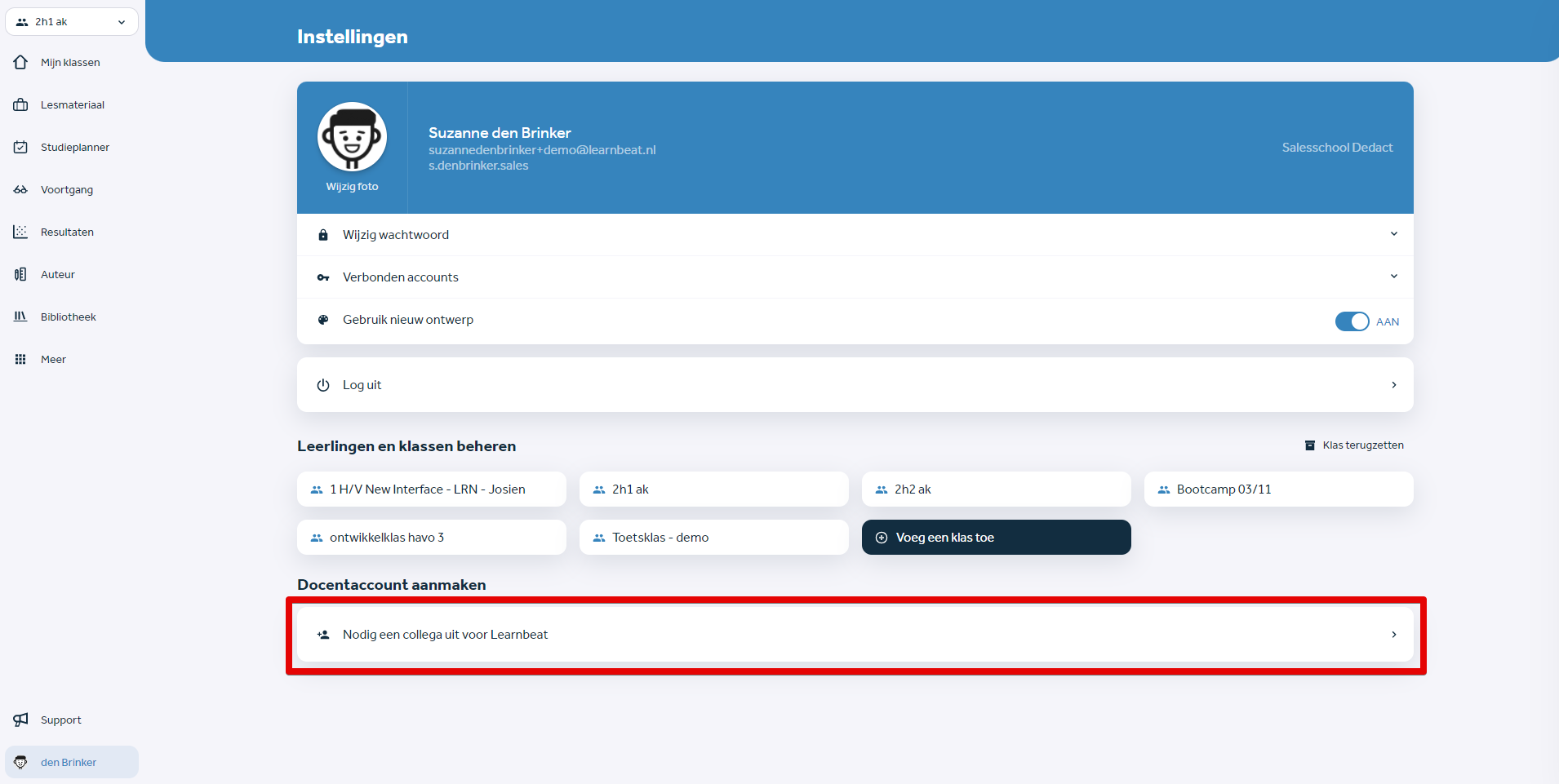Open Support via the megaphone icon

(x=20, y=720)
